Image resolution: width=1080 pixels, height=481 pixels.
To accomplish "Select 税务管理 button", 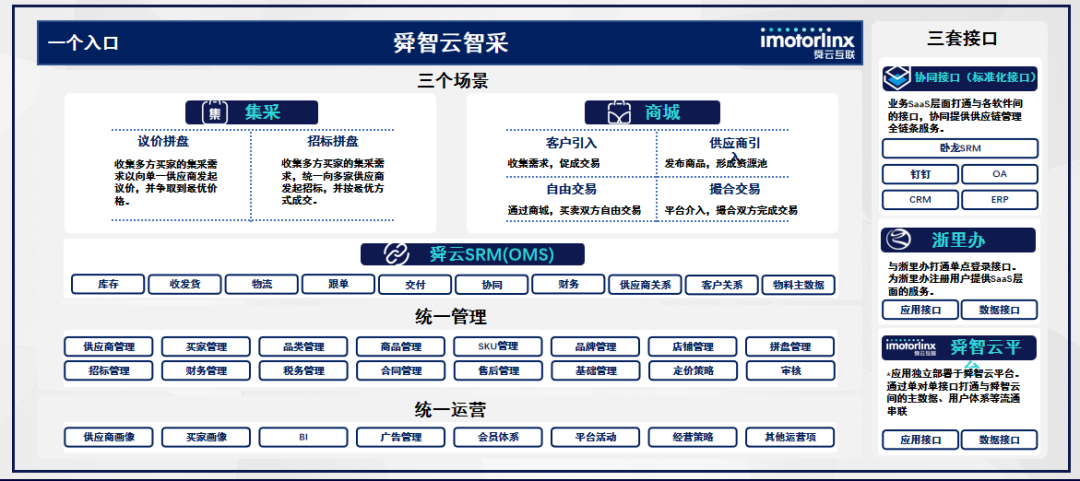I will [x=303, y=371].
